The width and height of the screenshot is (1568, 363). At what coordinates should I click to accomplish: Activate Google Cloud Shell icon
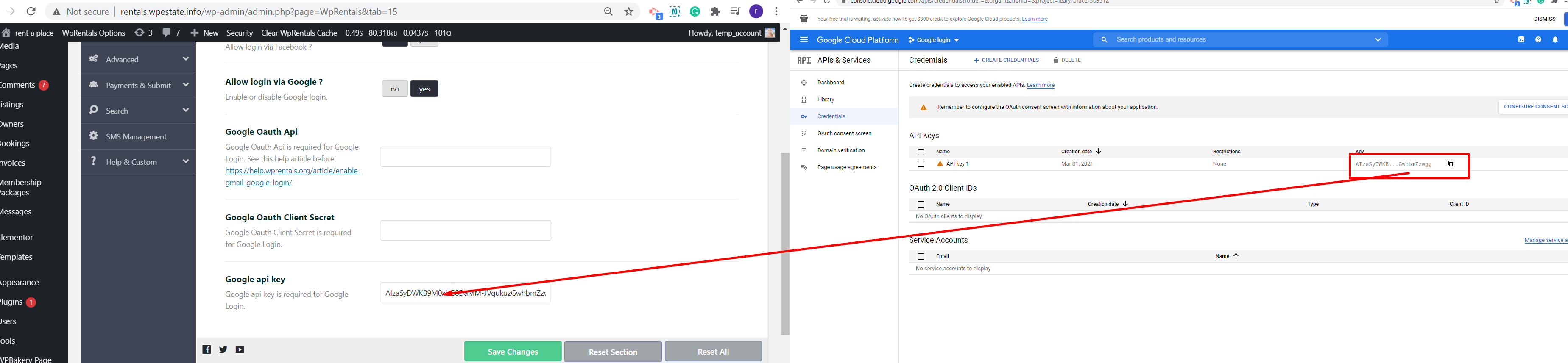click(1521, 39)
